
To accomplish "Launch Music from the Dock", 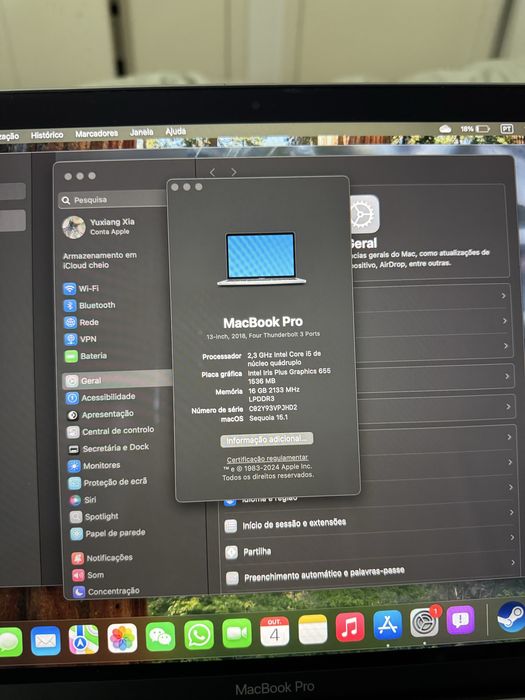I will click(x=350, y=627).
